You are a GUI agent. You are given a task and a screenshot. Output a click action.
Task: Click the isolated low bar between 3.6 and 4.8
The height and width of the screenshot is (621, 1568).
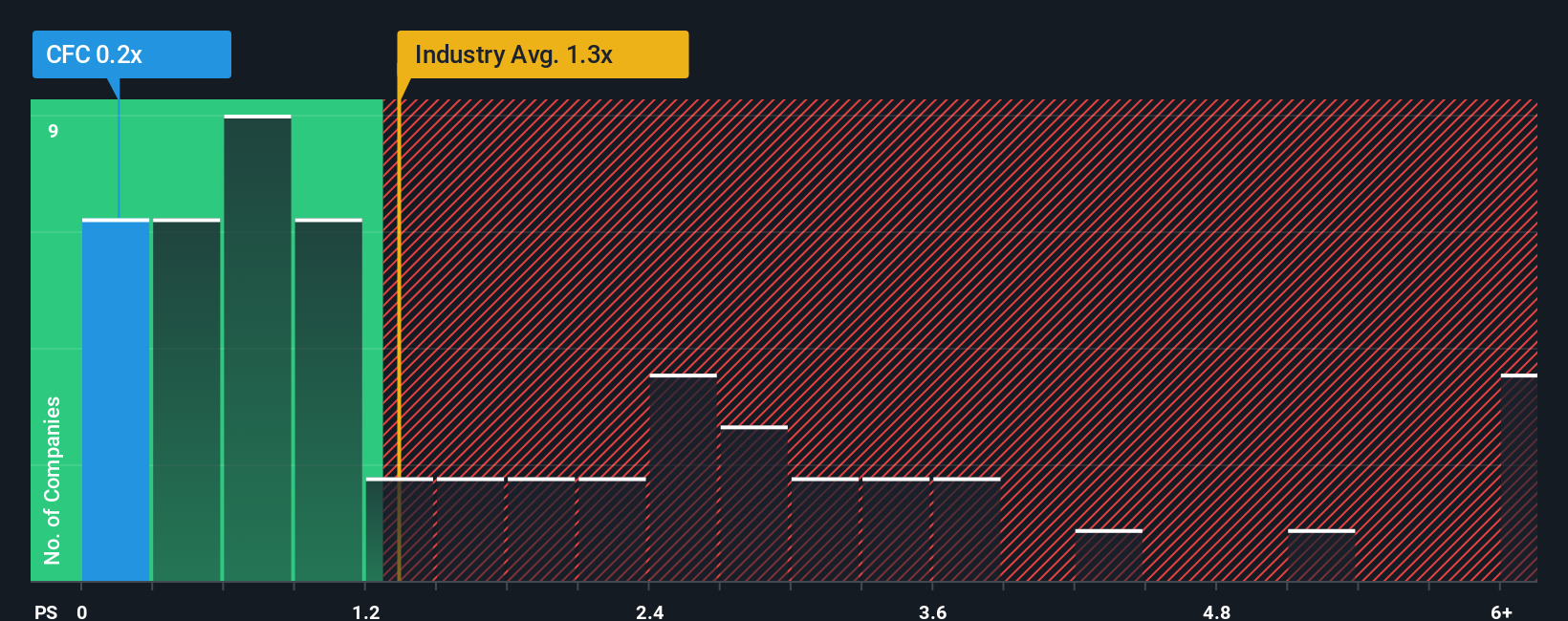pos(1108,555)
